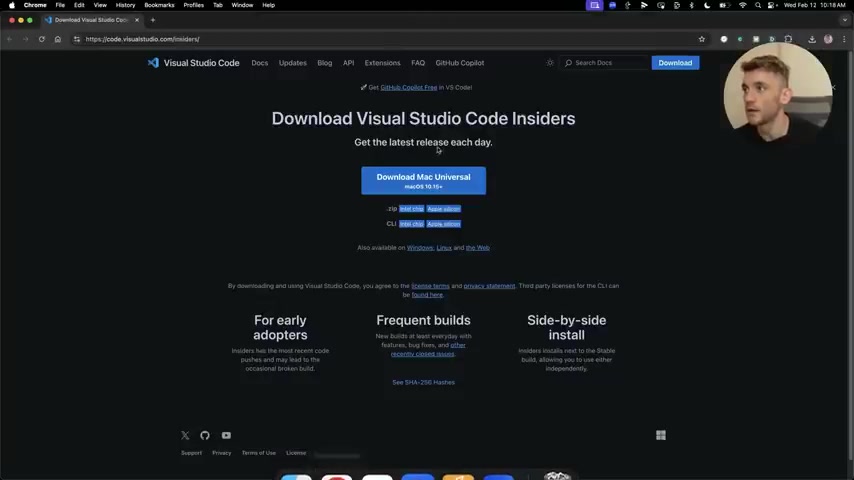Click the browser back arrow

pyautogui.click(x=10, y=39)
